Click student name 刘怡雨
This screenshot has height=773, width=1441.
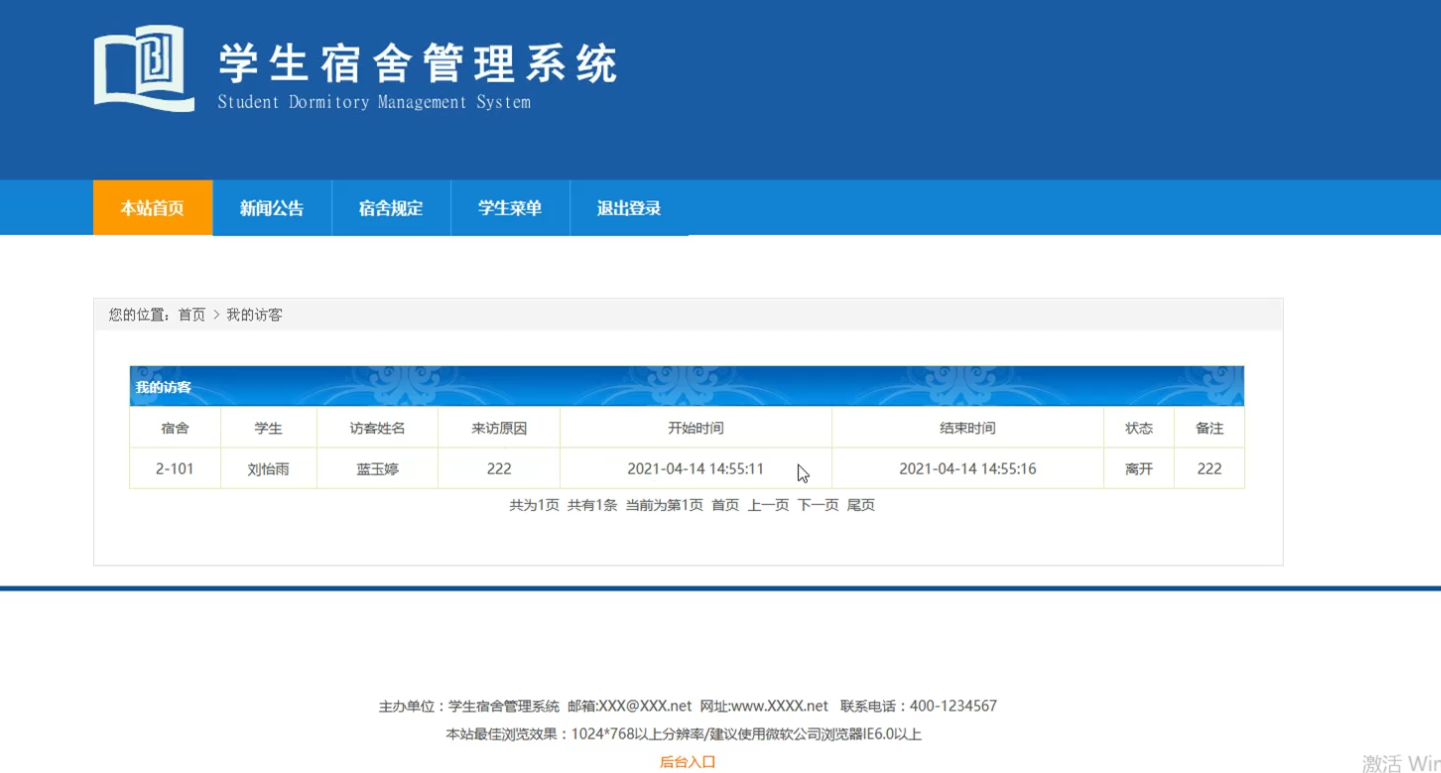pyautogui.click(x=268, y=469)
